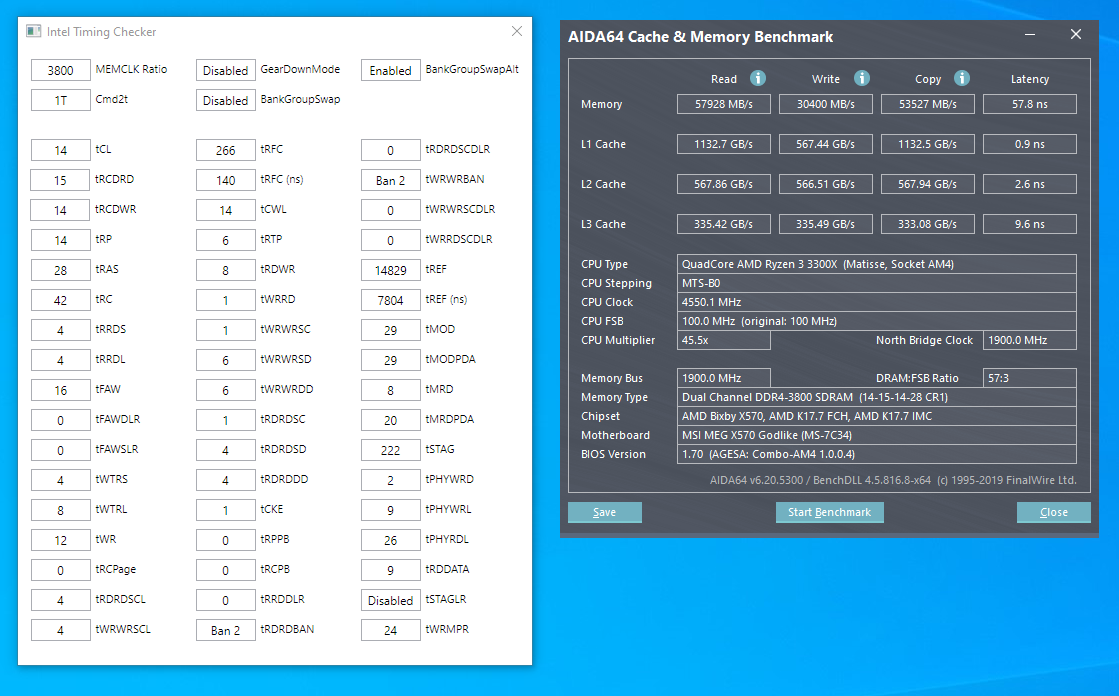Start the AIDA64 benchmark
Viewport: 1119px width, 696px height.
click(829, 512)
